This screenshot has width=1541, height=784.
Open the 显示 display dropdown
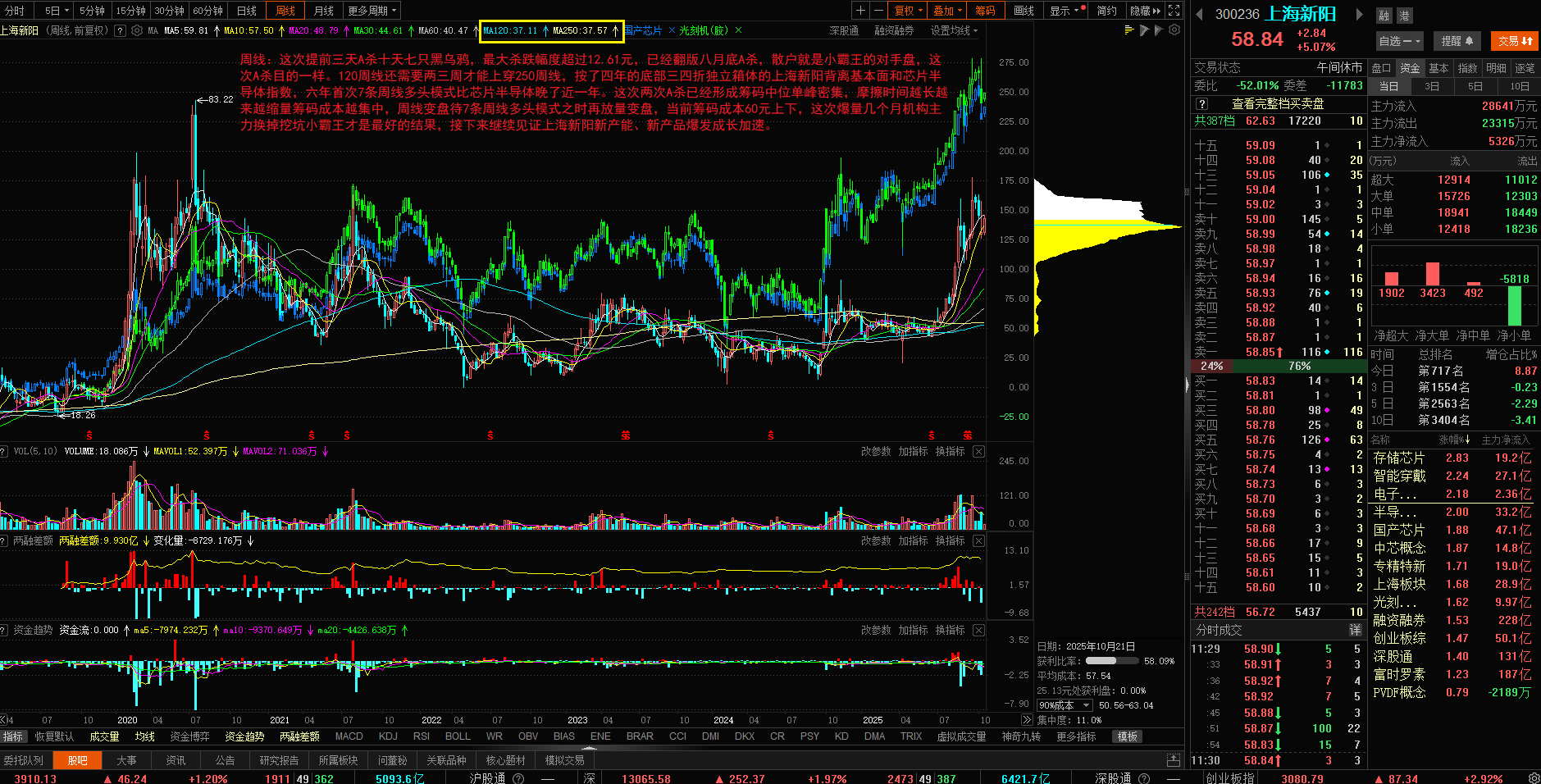coord(1065,11)
